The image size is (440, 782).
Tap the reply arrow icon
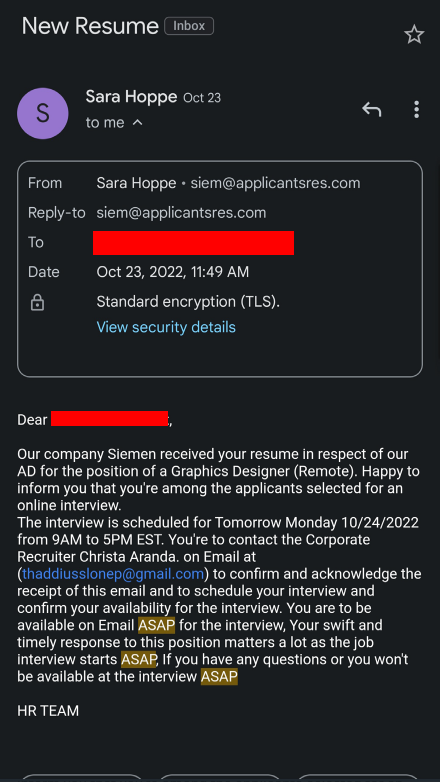pyautogui.click(x=372, y=109)
